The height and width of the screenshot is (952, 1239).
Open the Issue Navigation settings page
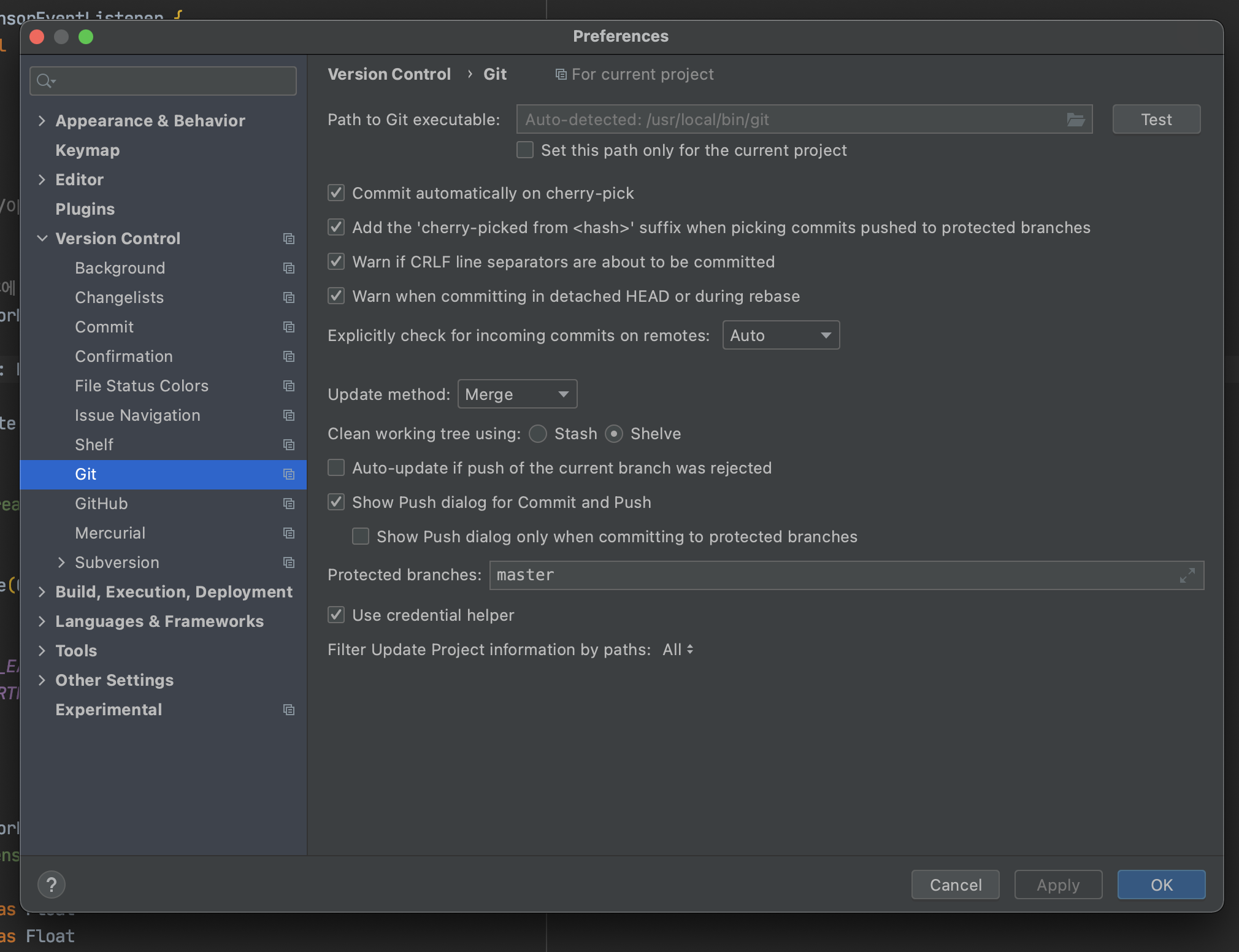pyautogui.click(x=163, y=415)
